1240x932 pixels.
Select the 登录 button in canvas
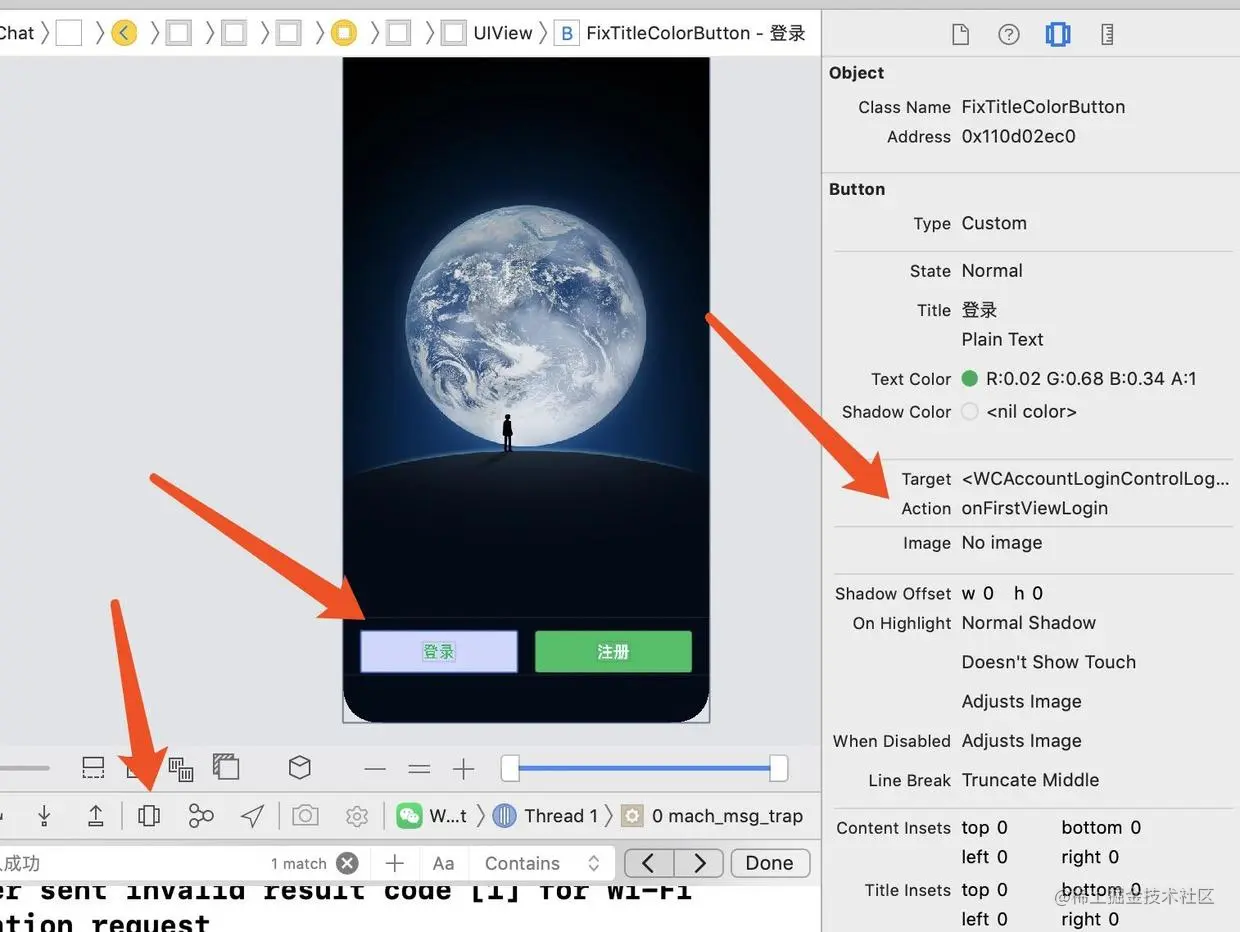tap(439, 652)
